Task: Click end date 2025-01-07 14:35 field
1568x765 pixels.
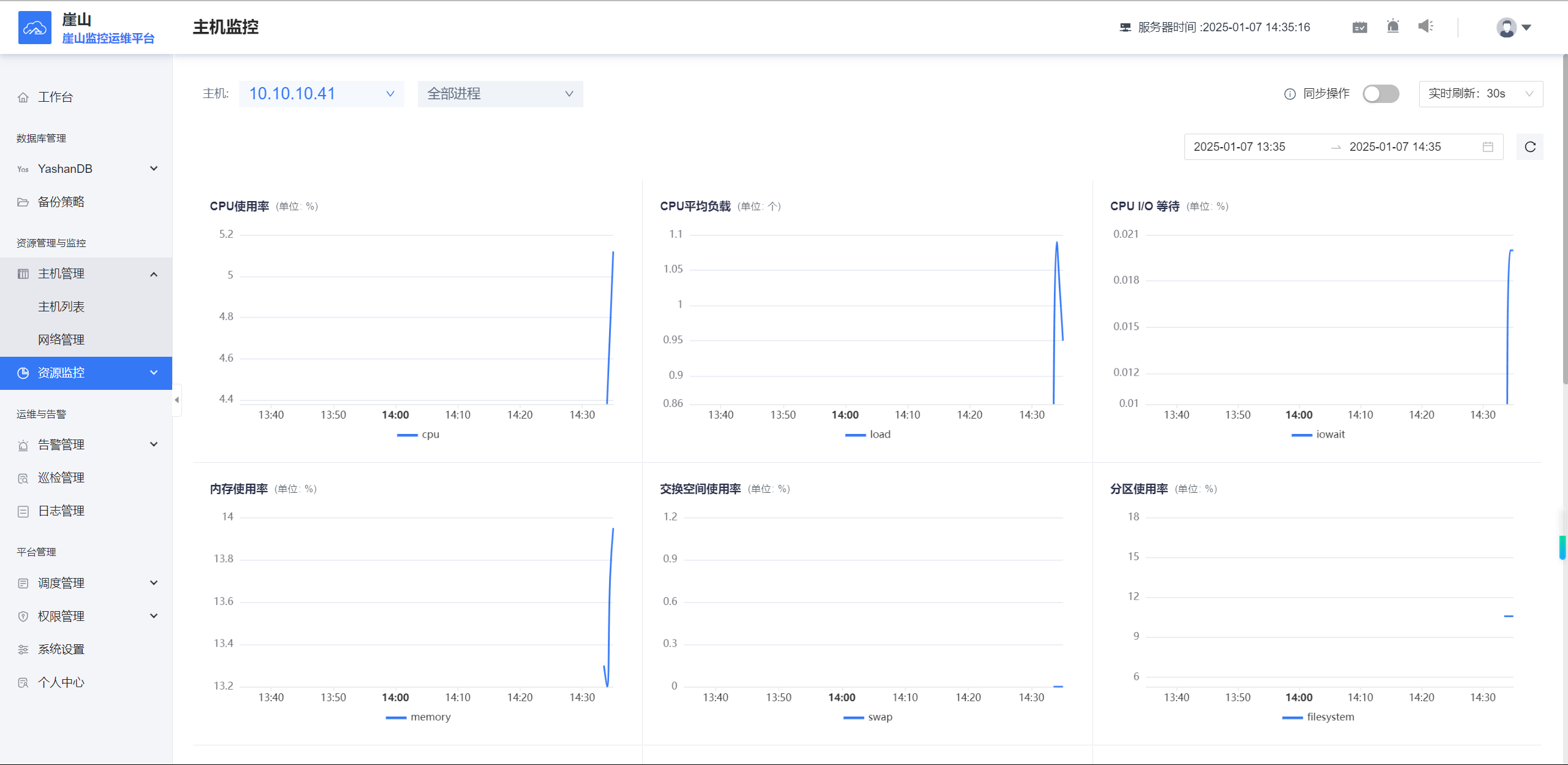Action: [1395, 147]
